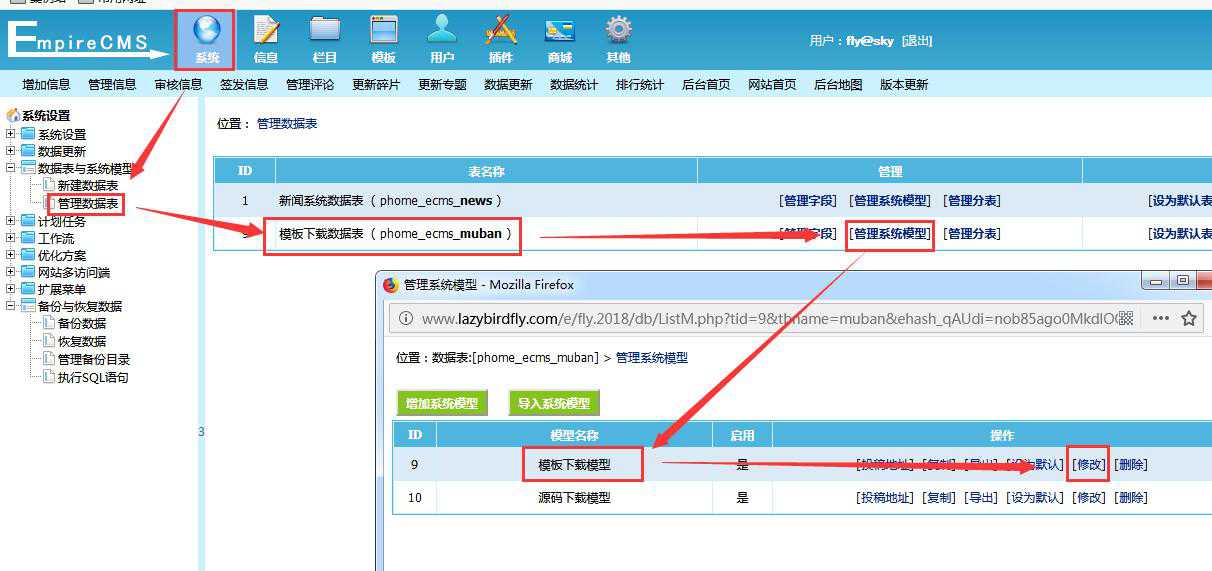The height and width of the screenshot is (571, 1212).
Task: Open the 模板 window icon
Action: point(384,30)
